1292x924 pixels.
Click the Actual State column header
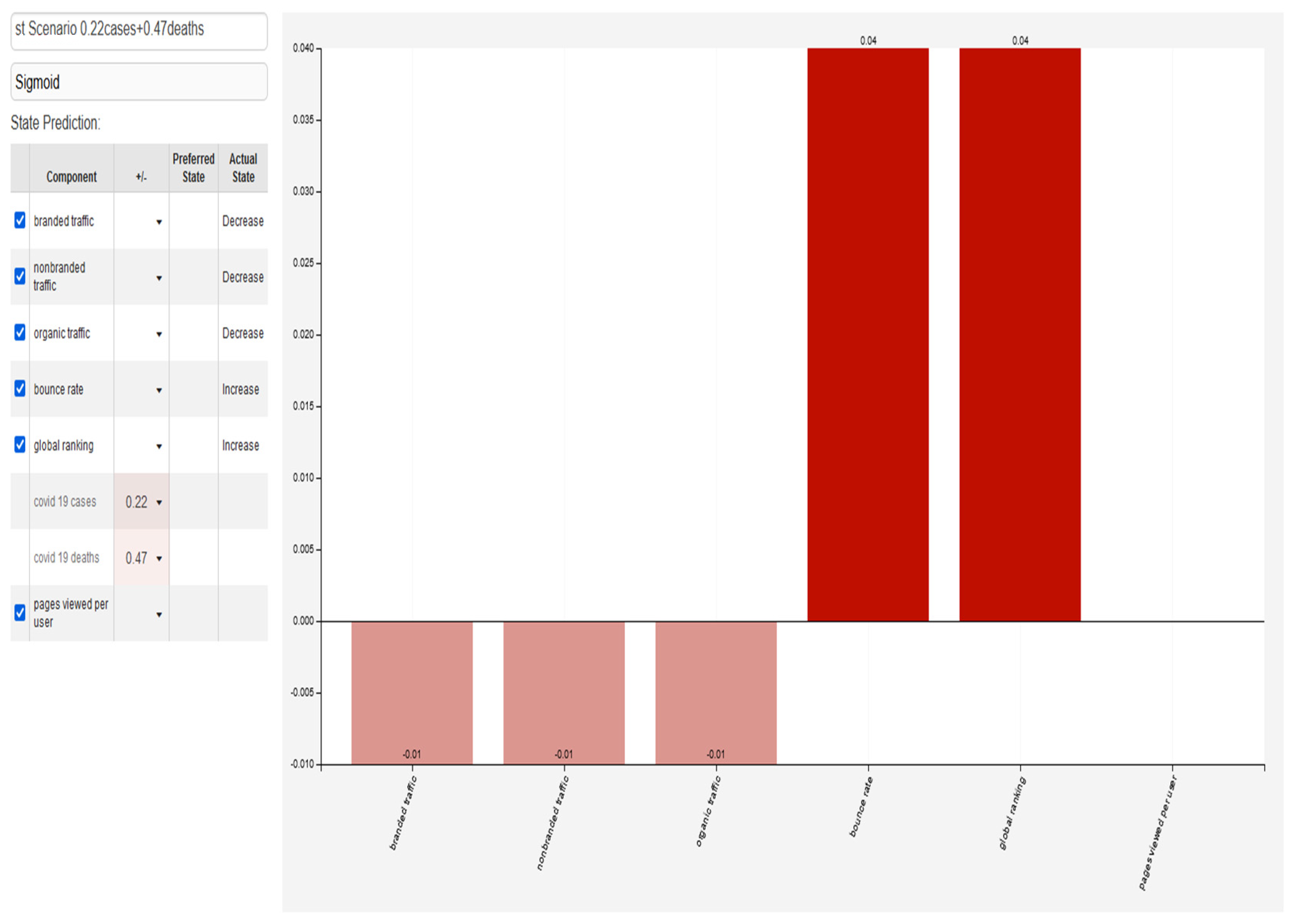[243, 168]
